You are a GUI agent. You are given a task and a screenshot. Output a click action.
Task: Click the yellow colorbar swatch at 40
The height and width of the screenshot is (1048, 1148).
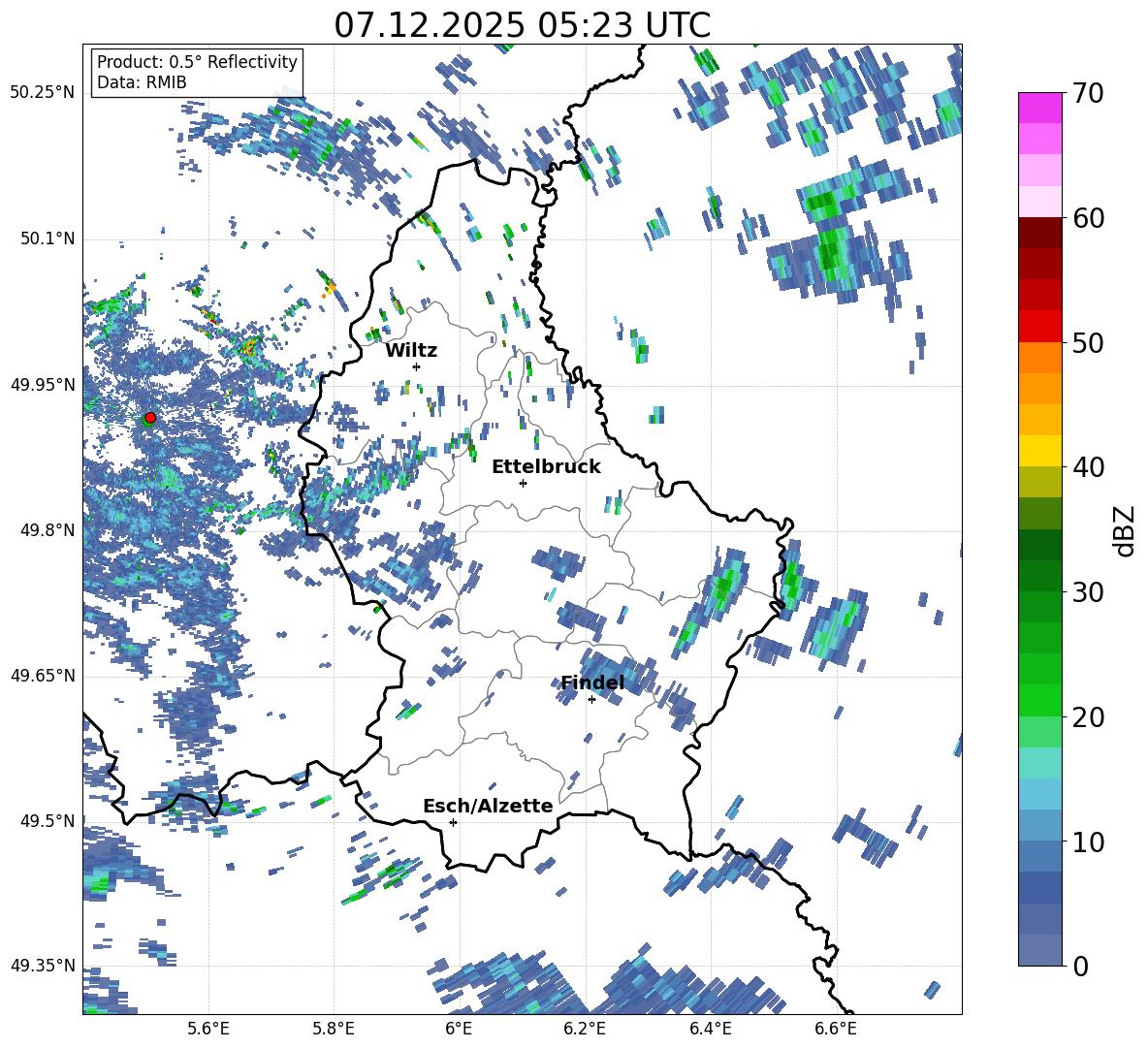1039,451
